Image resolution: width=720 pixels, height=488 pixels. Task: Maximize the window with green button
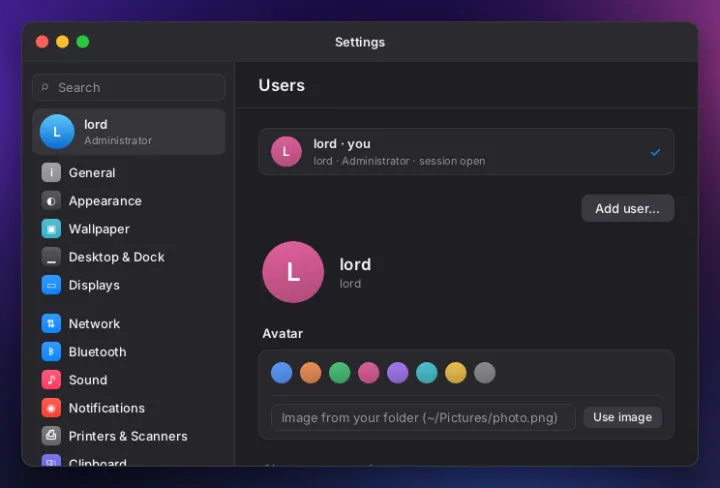(x=83, y=42)
